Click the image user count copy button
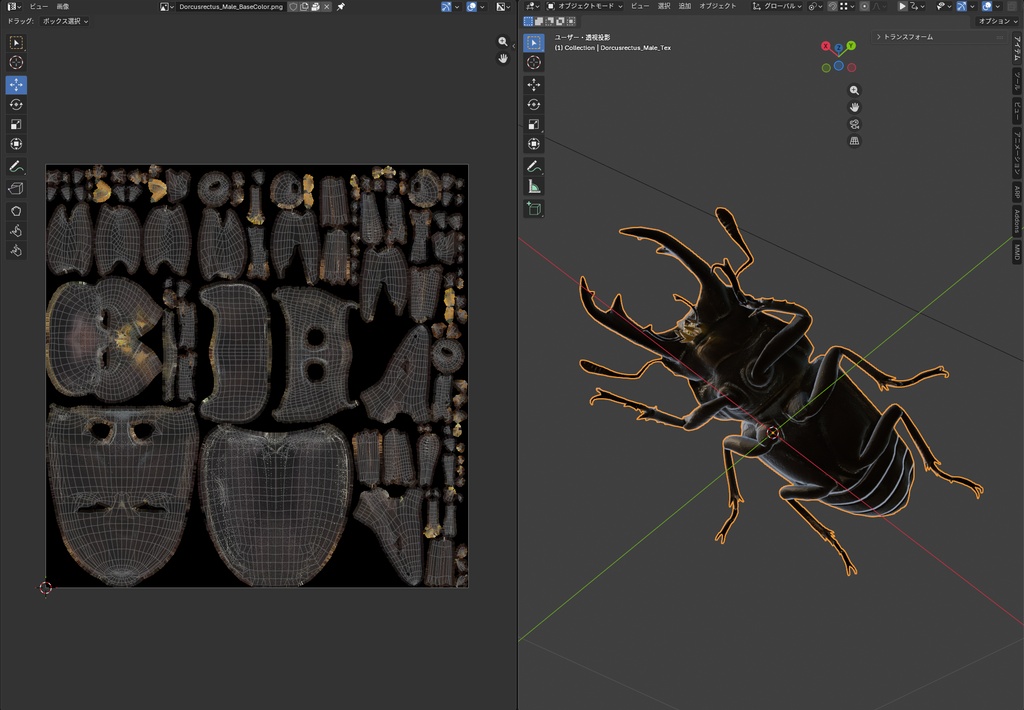This screenshot has width=1024, height=710. coord(304,7)
